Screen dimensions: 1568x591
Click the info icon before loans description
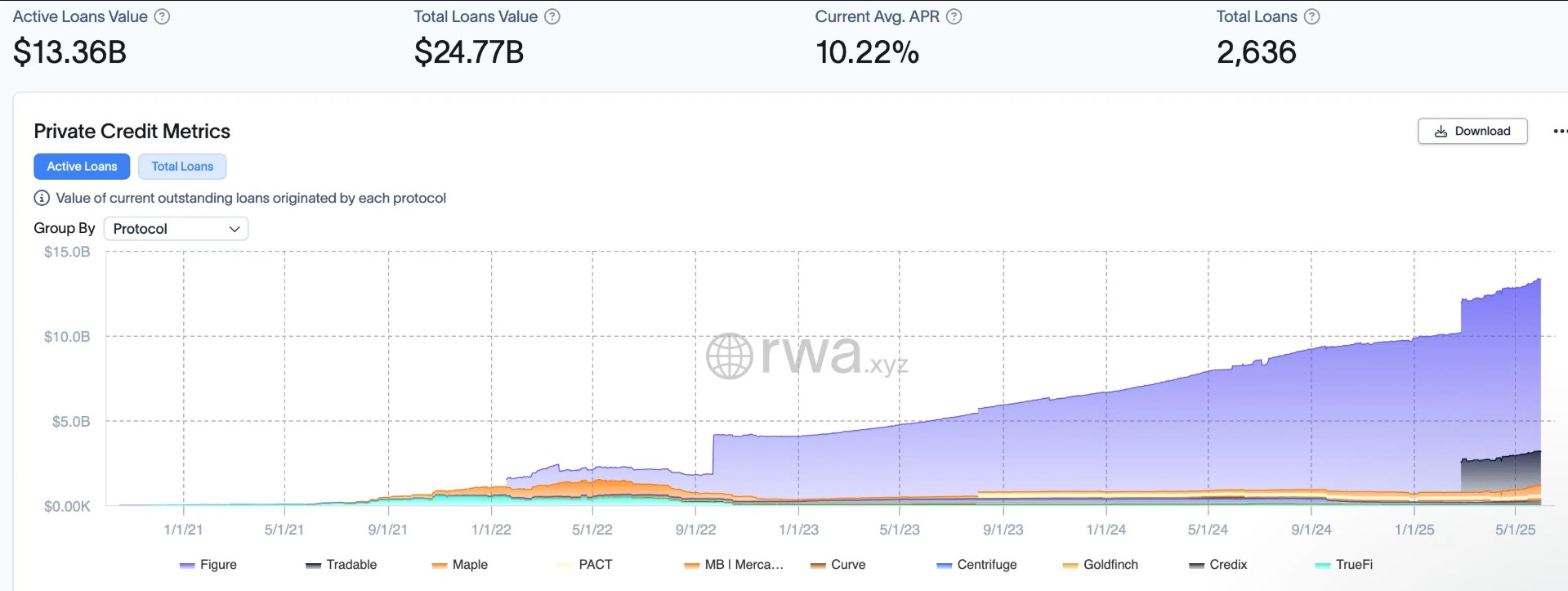tap(42, 198)
